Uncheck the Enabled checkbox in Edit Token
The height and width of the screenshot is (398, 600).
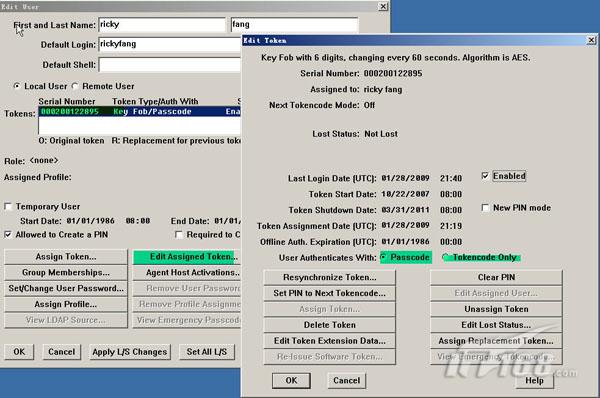[485, 176]
